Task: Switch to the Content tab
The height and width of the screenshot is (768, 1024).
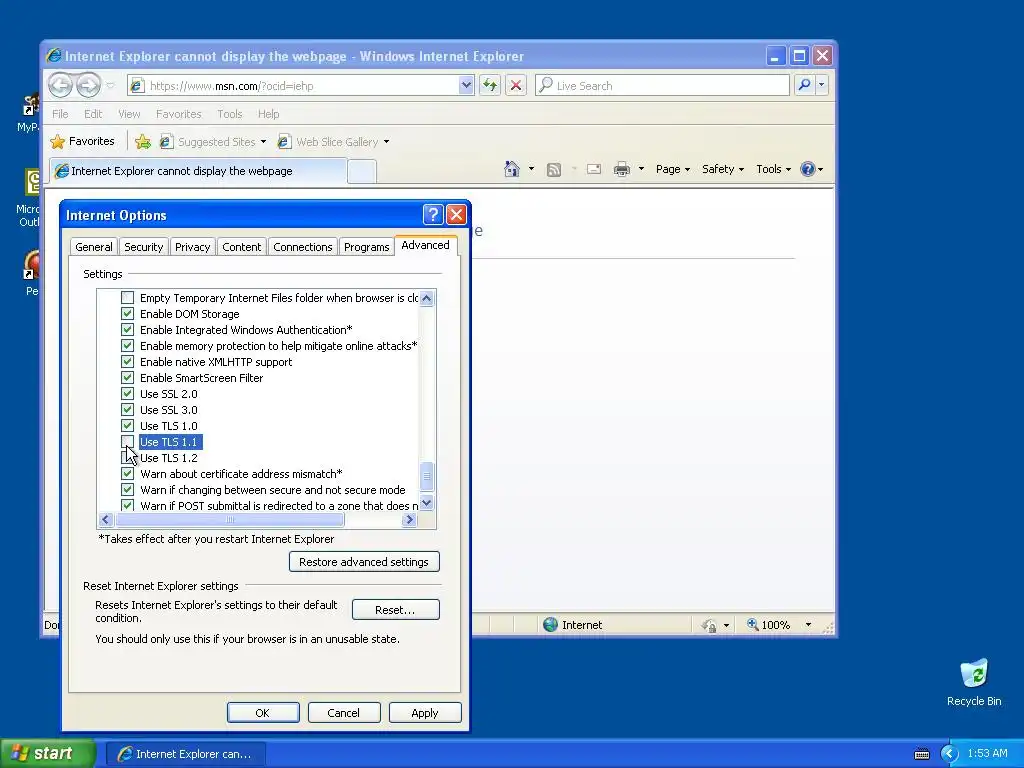Action: [241, 247]
